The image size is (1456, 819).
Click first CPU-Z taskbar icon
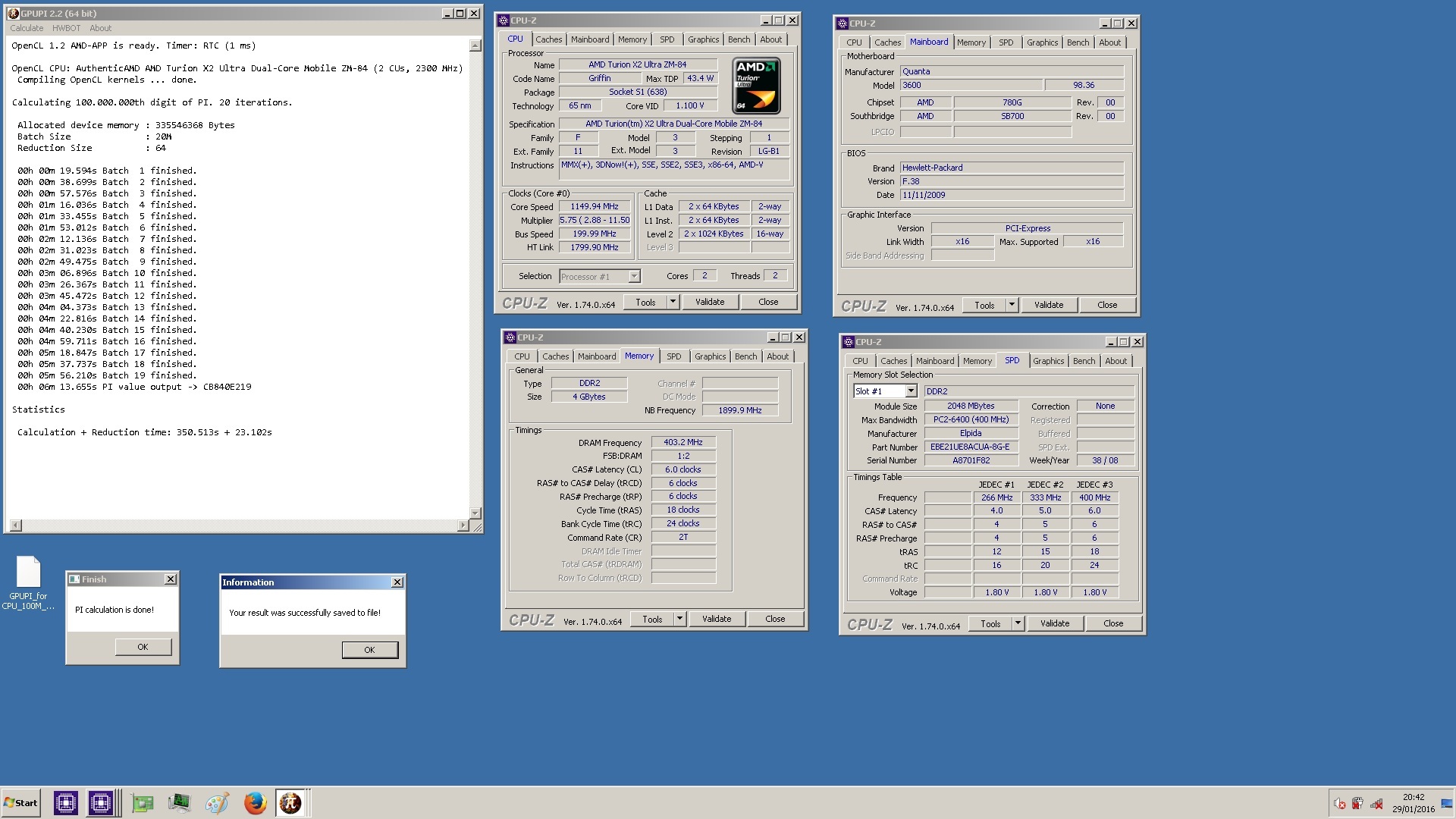tap(66, 803)
